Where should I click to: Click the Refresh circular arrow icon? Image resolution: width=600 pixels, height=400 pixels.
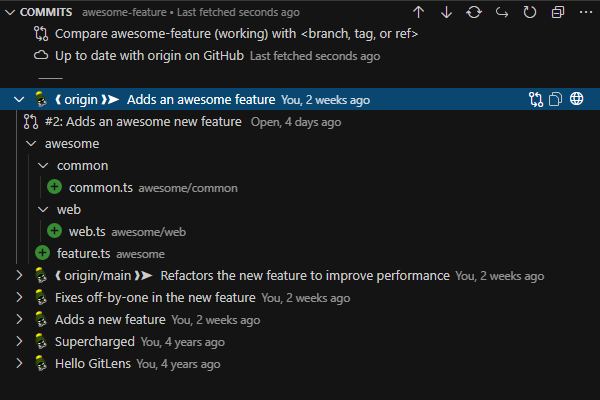[530, 12]
